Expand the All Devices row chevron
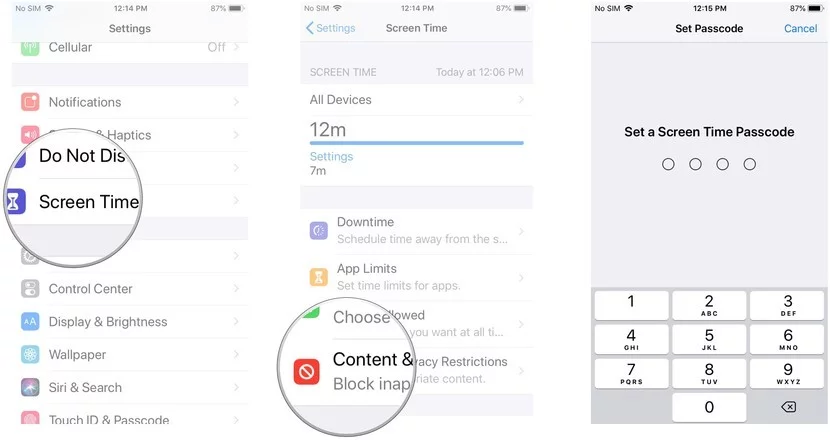The width and height of the screenshot is (830, 440). [x=521, y=99]
